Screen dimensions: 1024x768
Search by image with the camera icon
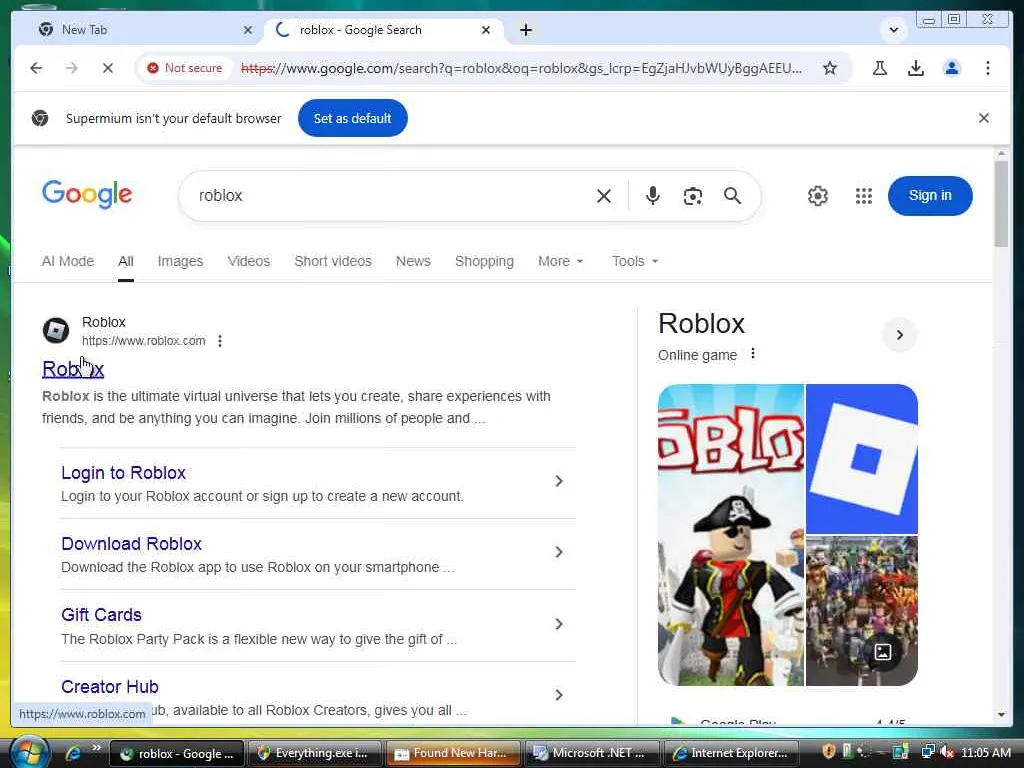tap(692, 196)
